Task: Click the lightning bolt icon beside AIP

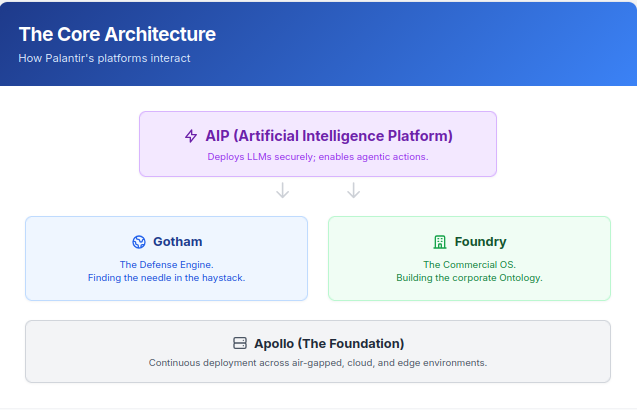Action: 191,136
